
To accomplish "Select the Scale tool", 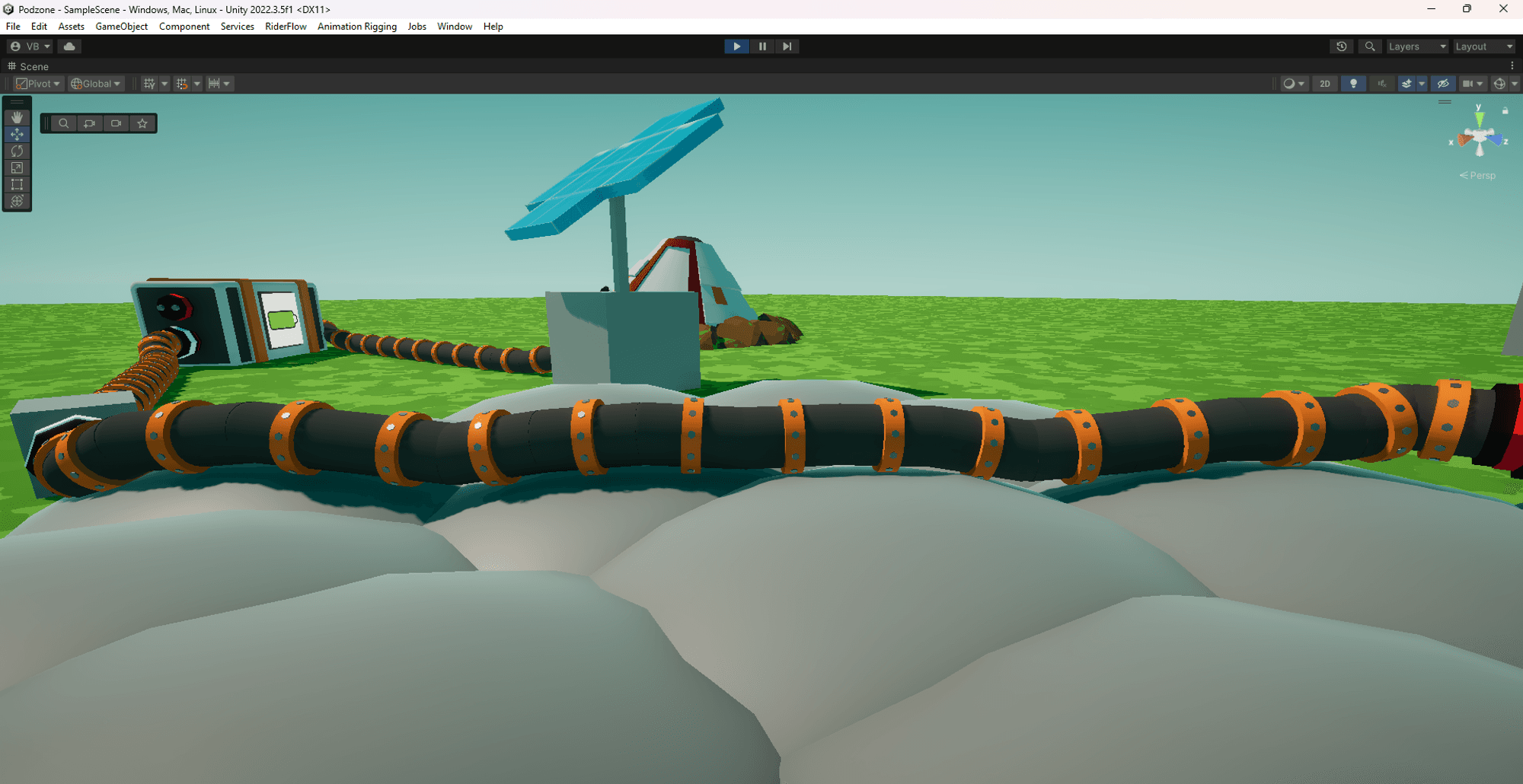I will pyautogui.click(x=17, y=167).
